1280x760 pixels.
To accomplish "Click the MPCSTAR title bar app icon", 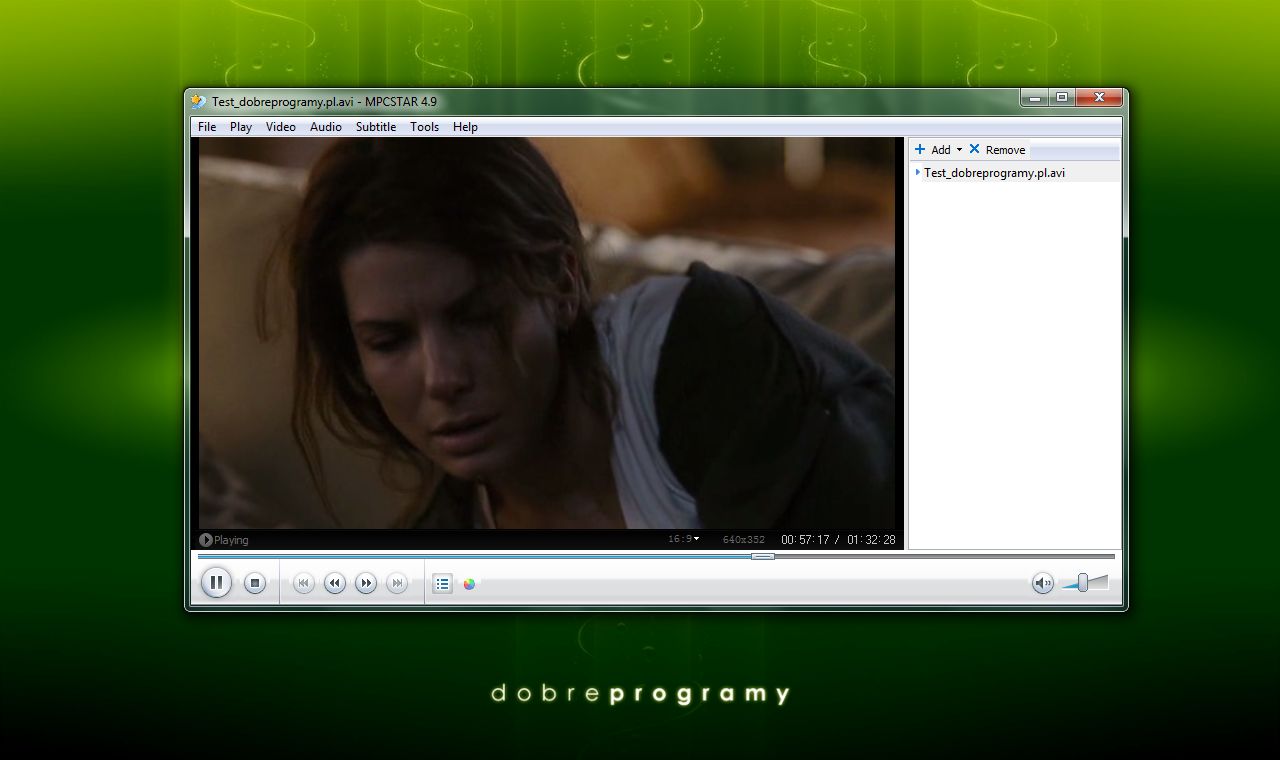I will click(199, 101).
